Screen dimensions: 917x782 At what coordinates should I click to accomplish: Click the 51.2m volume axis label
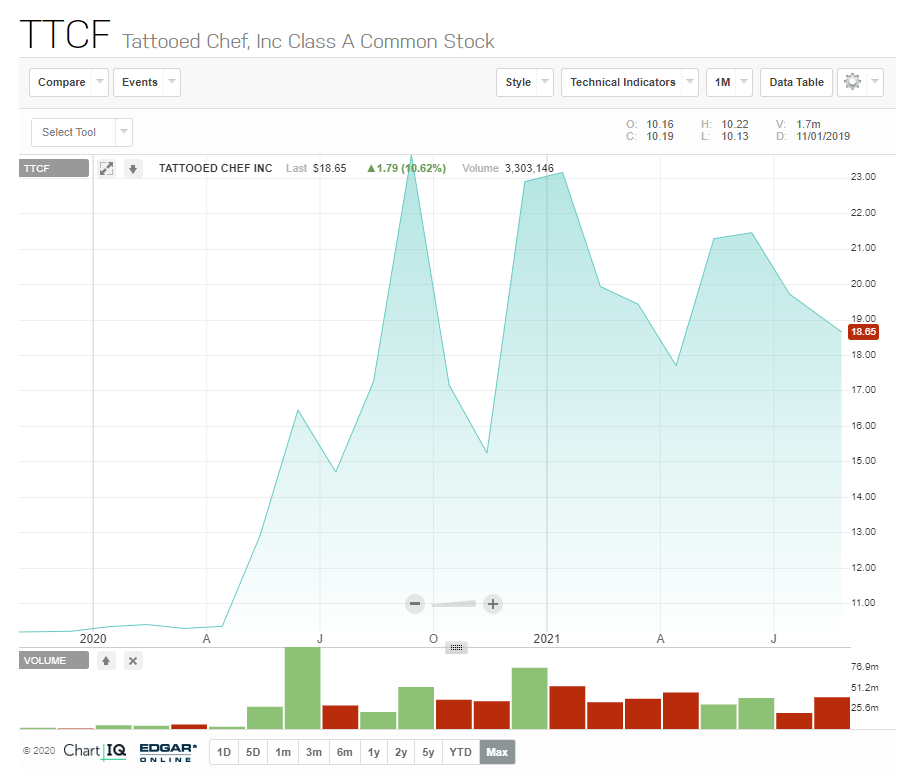click(x=864, y=688)
